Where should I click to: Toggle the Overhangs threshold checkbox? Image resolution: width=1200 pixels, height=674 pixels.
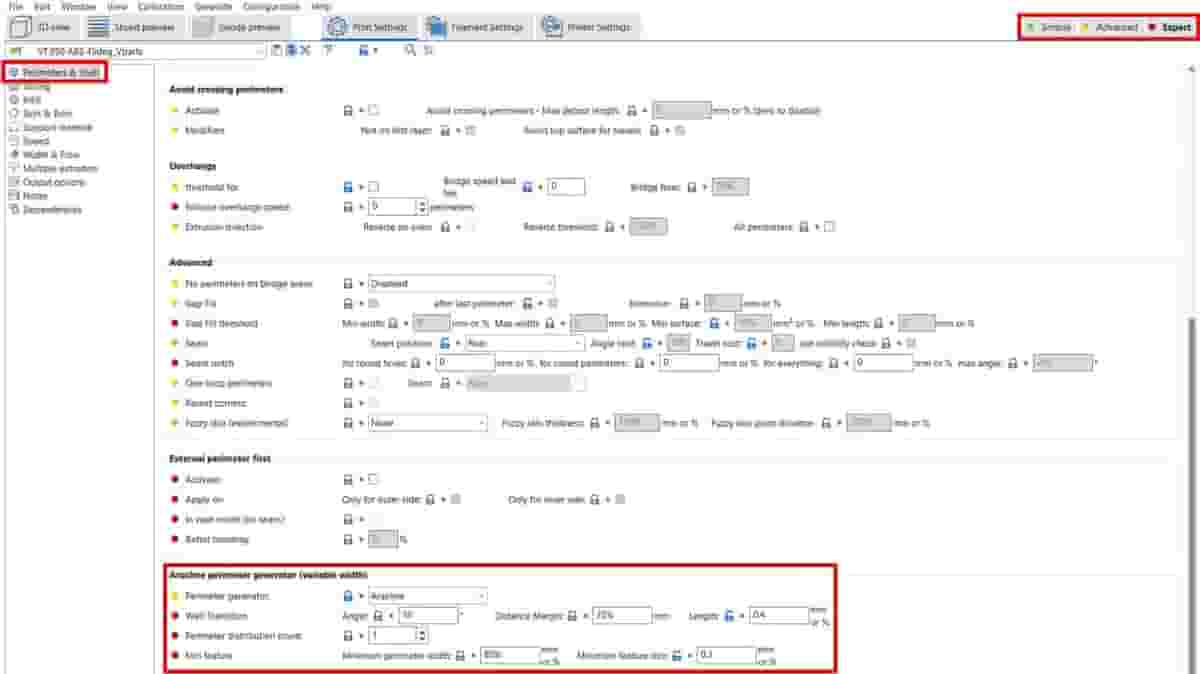tap(373, 187)
